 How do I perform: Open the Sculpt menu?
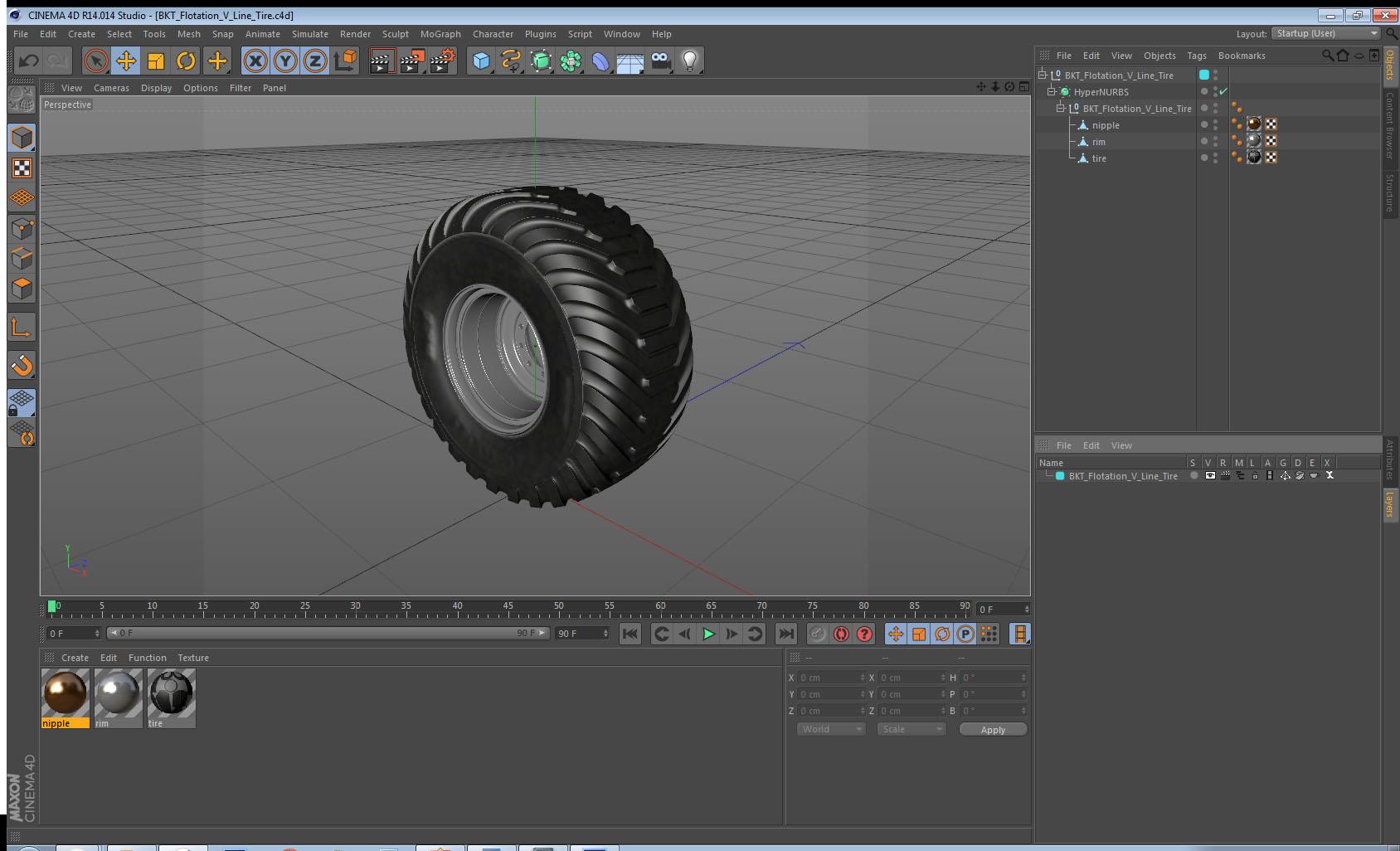[x=396, y=34]
